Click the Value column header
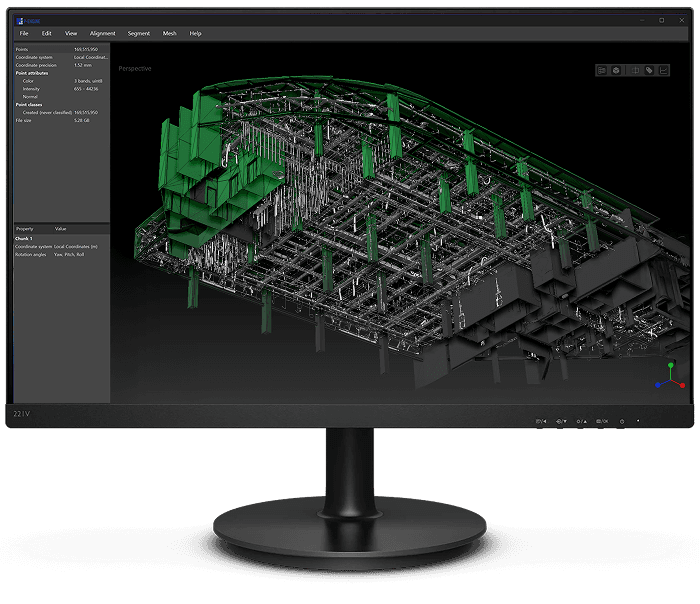The height and width of the screenshot is (604, 700). click(60, 229)
